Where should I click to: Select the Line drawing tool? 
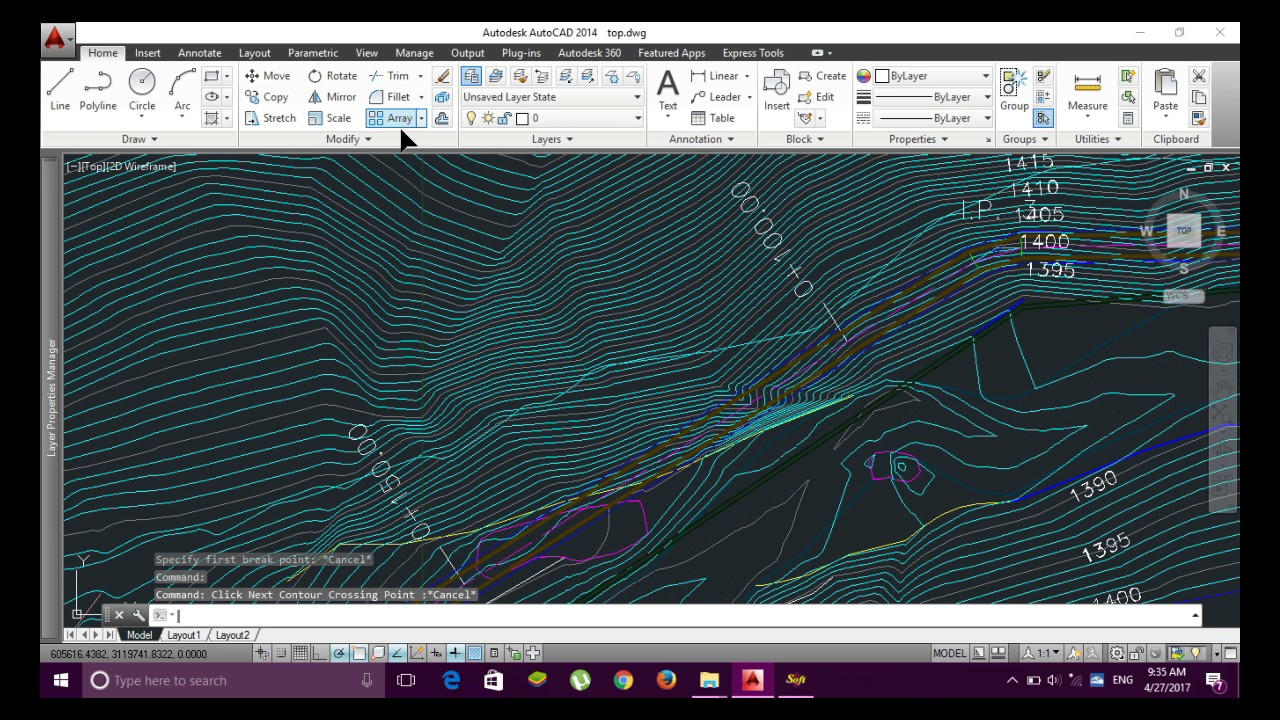click(x=60, y=90)
